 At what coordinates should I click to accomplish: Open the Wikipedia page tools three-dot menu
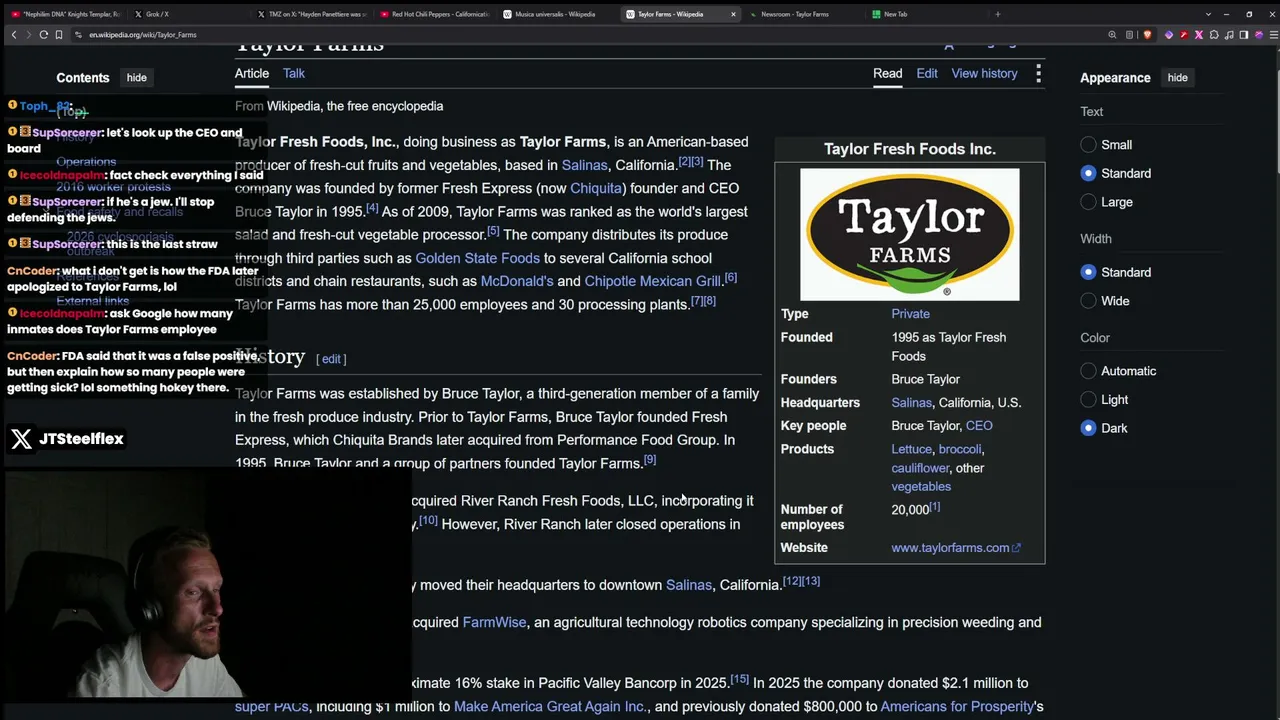coord(1038,73)
